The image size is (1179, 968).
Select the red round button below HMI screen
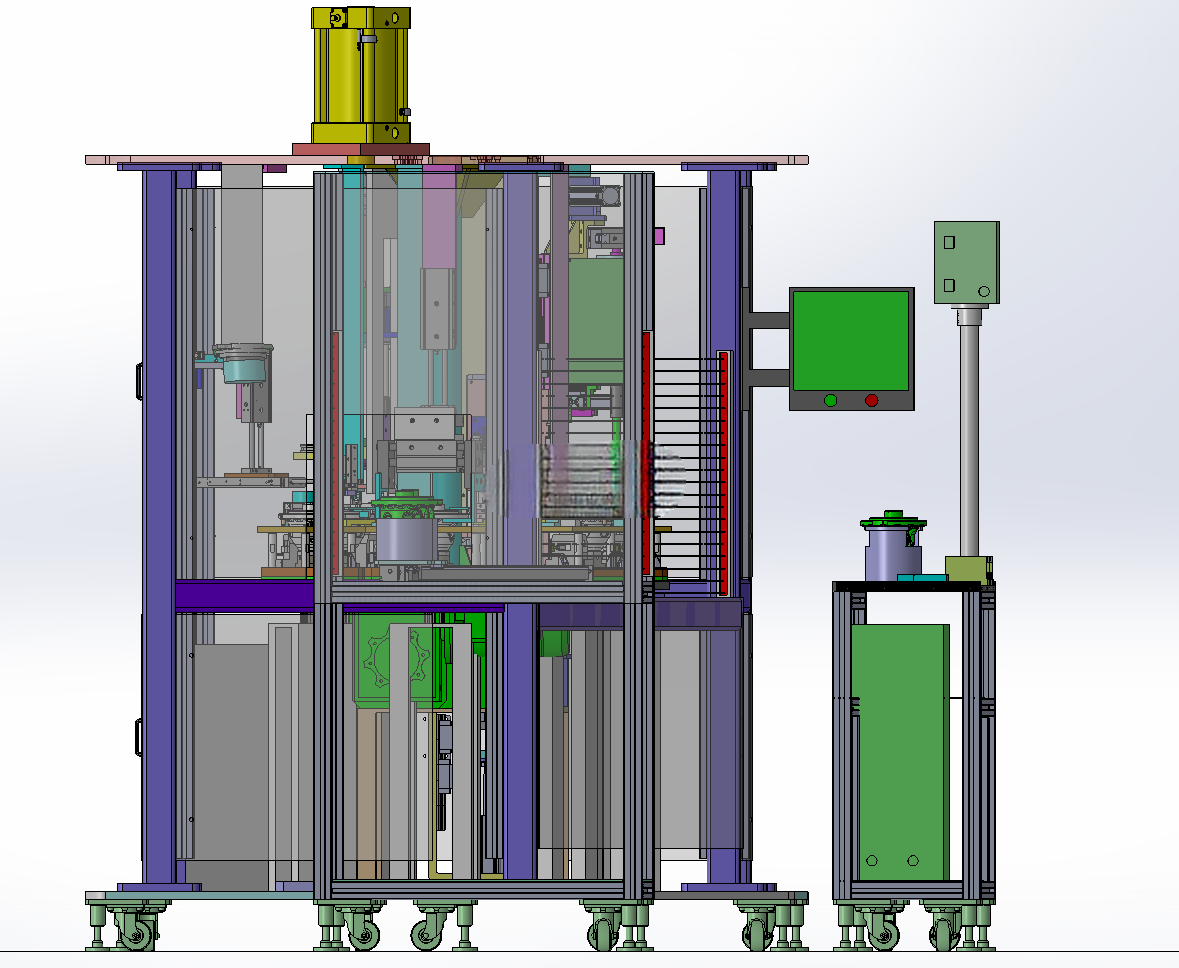tap(871, 400)
